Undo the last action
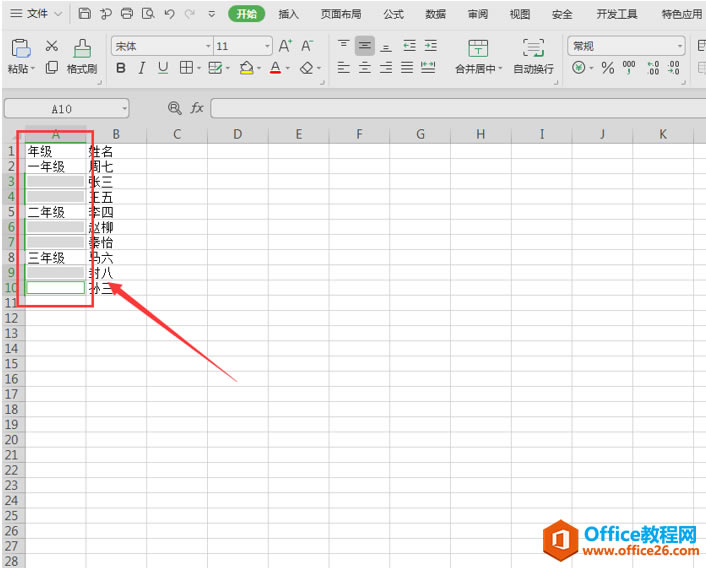 click(169, 14)
